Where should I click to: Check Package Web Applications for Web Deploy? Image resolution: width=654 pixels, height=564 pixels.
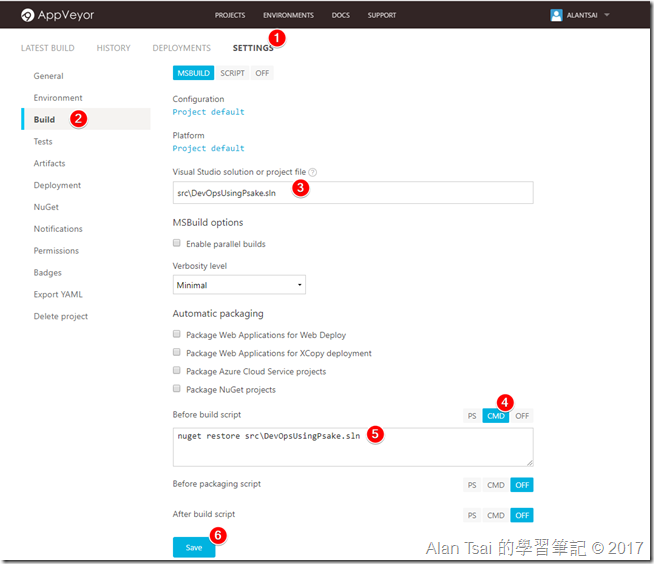[x=177, y=334]
